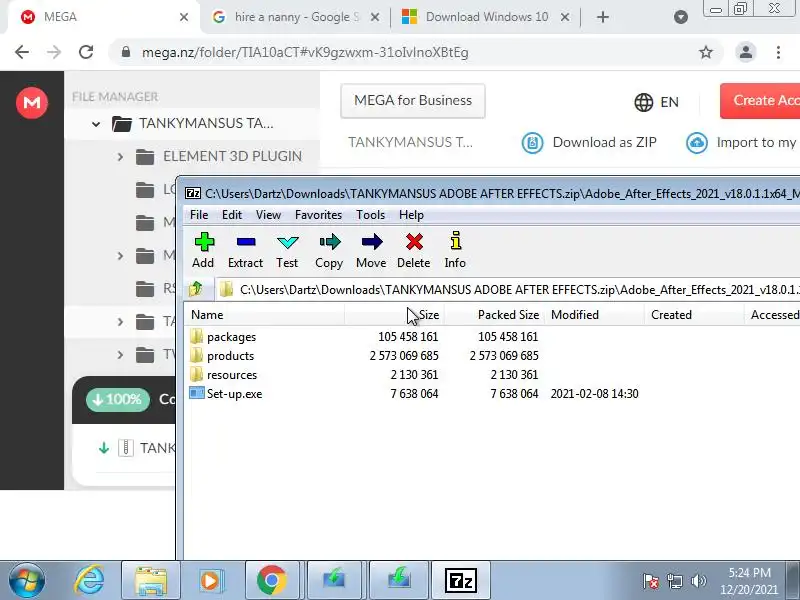Select the packages folder in 7-Zip
The height and width of the screenshot is (600, 800).
[231, 337]
